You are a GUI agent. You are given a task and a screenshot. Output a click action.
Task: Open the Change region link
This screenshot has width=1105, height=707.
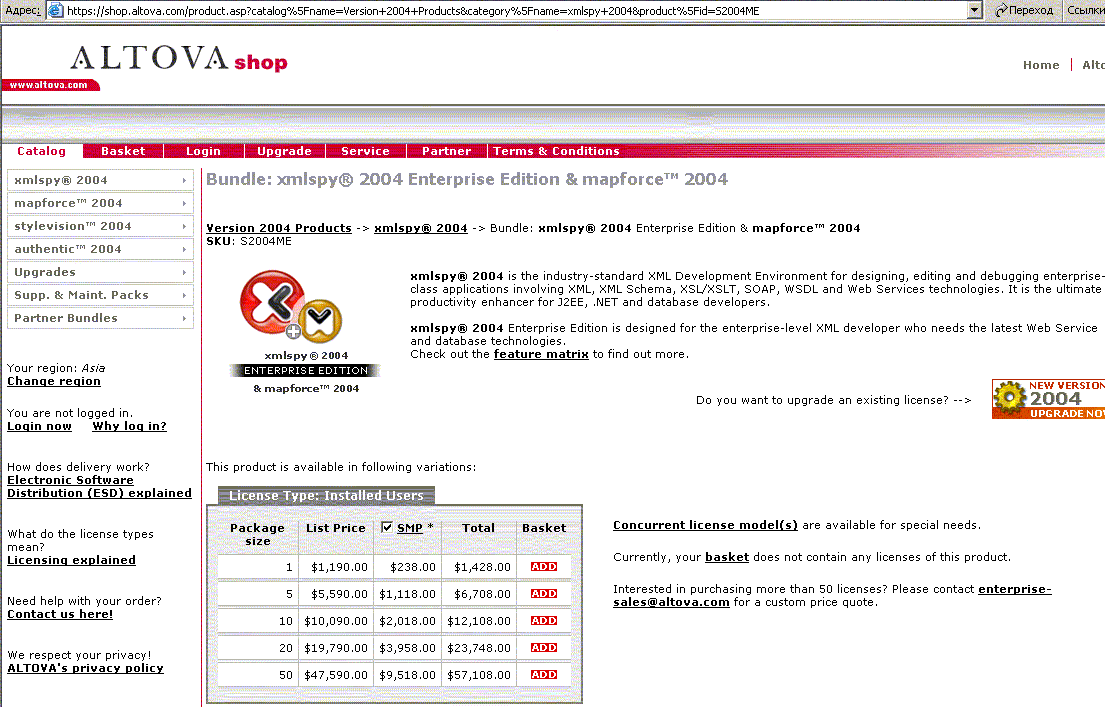click(54, 381)
